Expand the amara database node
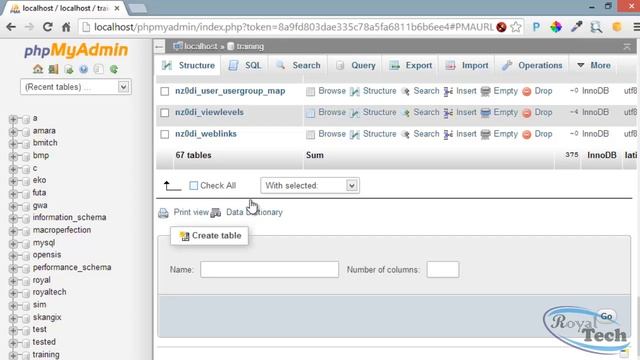This screenshot has height=360, width=640. (13, 132)
